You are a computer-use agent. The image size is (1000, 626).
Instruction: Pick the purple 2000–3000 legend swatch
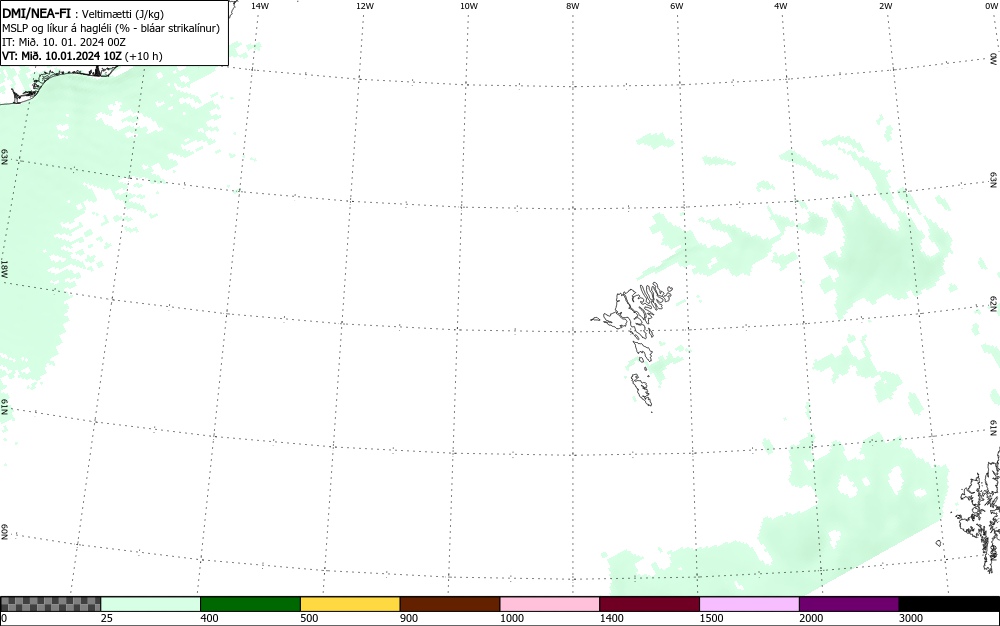(x=849, y=604)
